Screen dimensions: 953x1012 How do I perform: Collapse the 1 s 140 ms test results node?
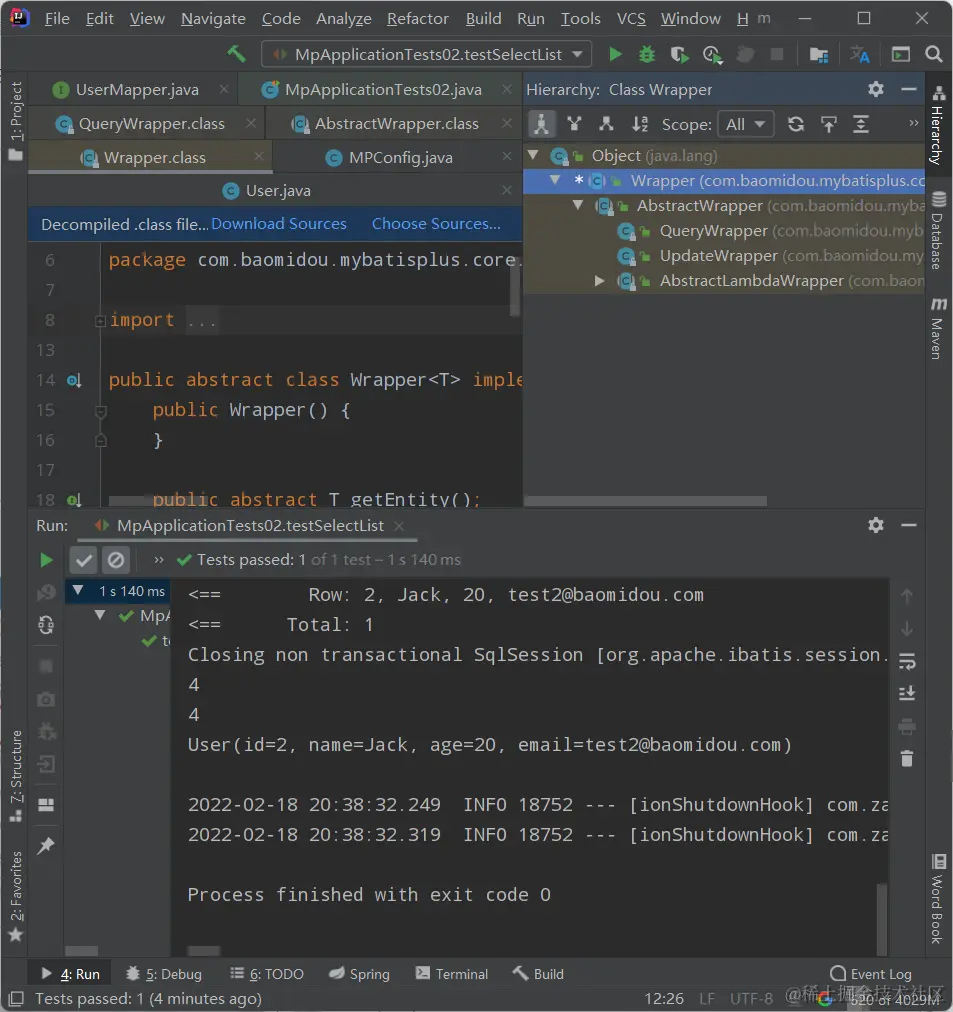point(78,591)
